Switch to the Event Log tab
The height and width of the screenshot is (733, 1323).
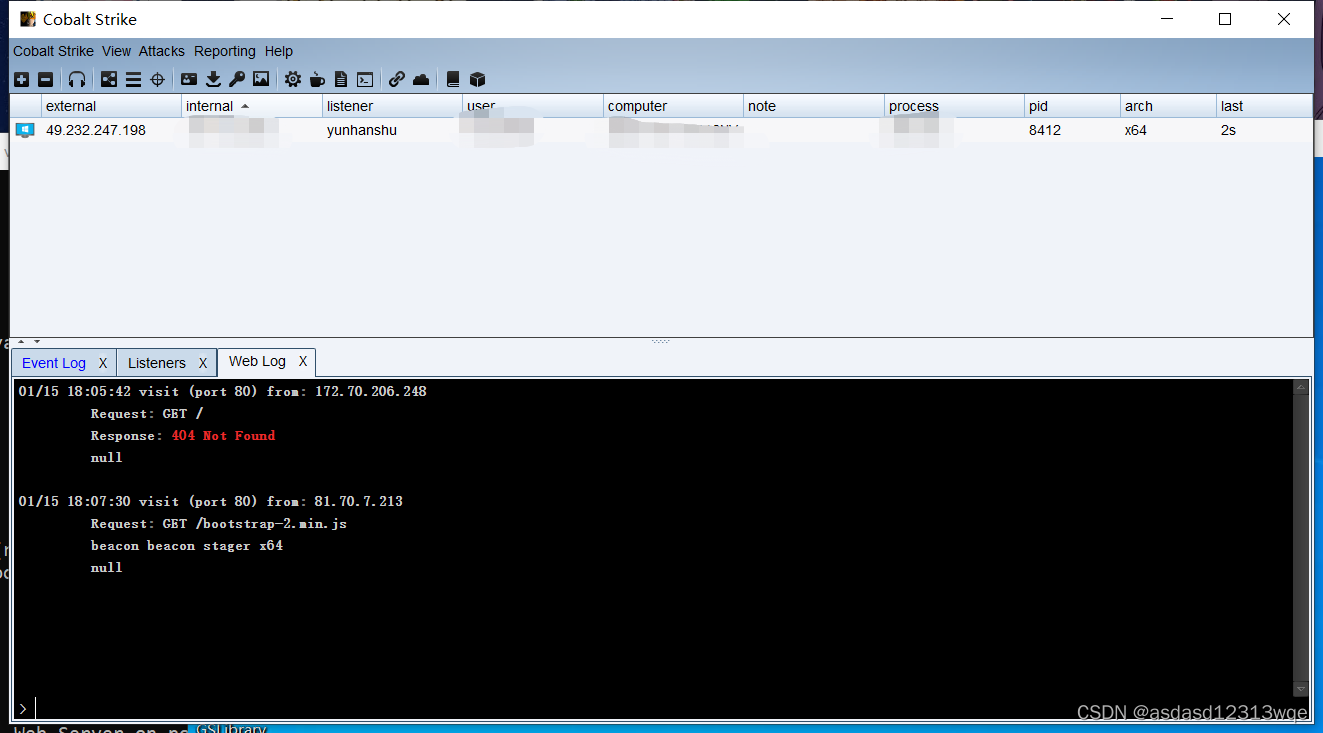click(x=54, y=363)
